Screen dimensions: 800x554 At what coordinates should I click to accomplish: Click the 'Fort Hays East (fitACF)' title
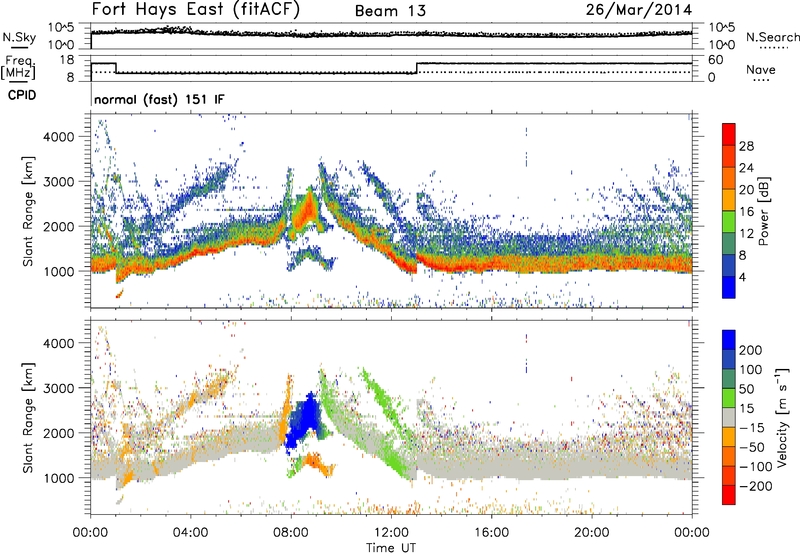pyautogui.click(x=195, y=9)
